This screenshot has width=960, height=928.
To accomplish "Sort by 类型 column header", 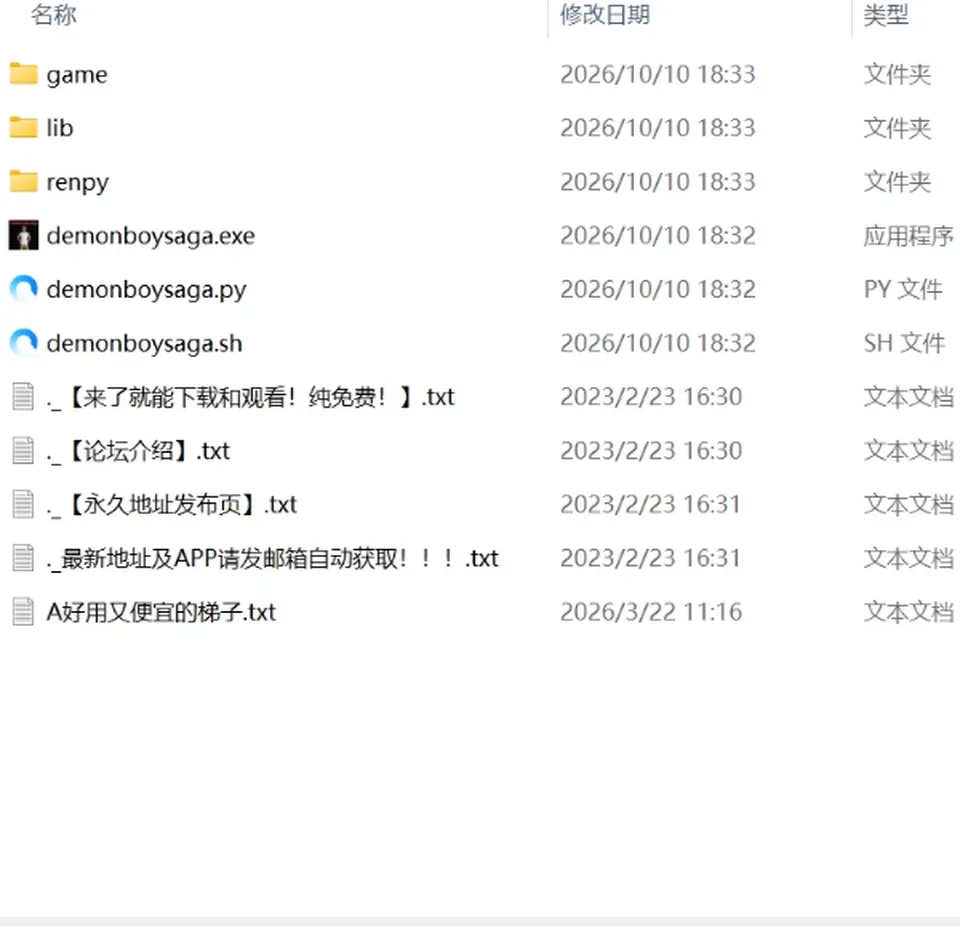I will click(886, 15).
